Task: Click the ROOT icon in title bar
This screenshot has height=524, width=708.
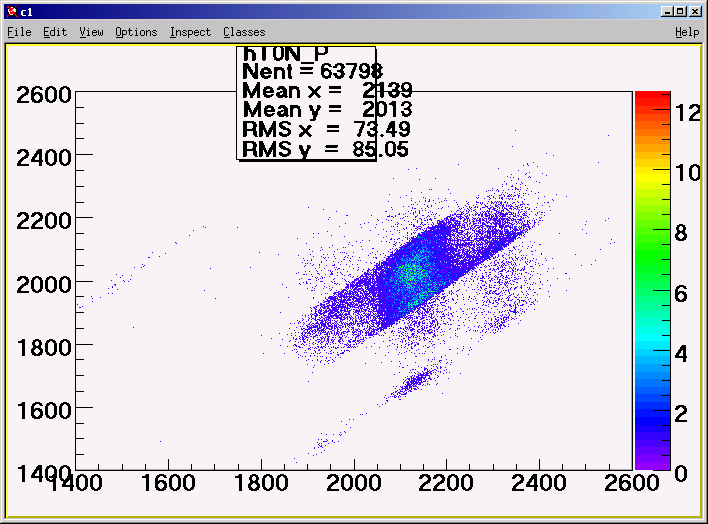Action: 12,11
